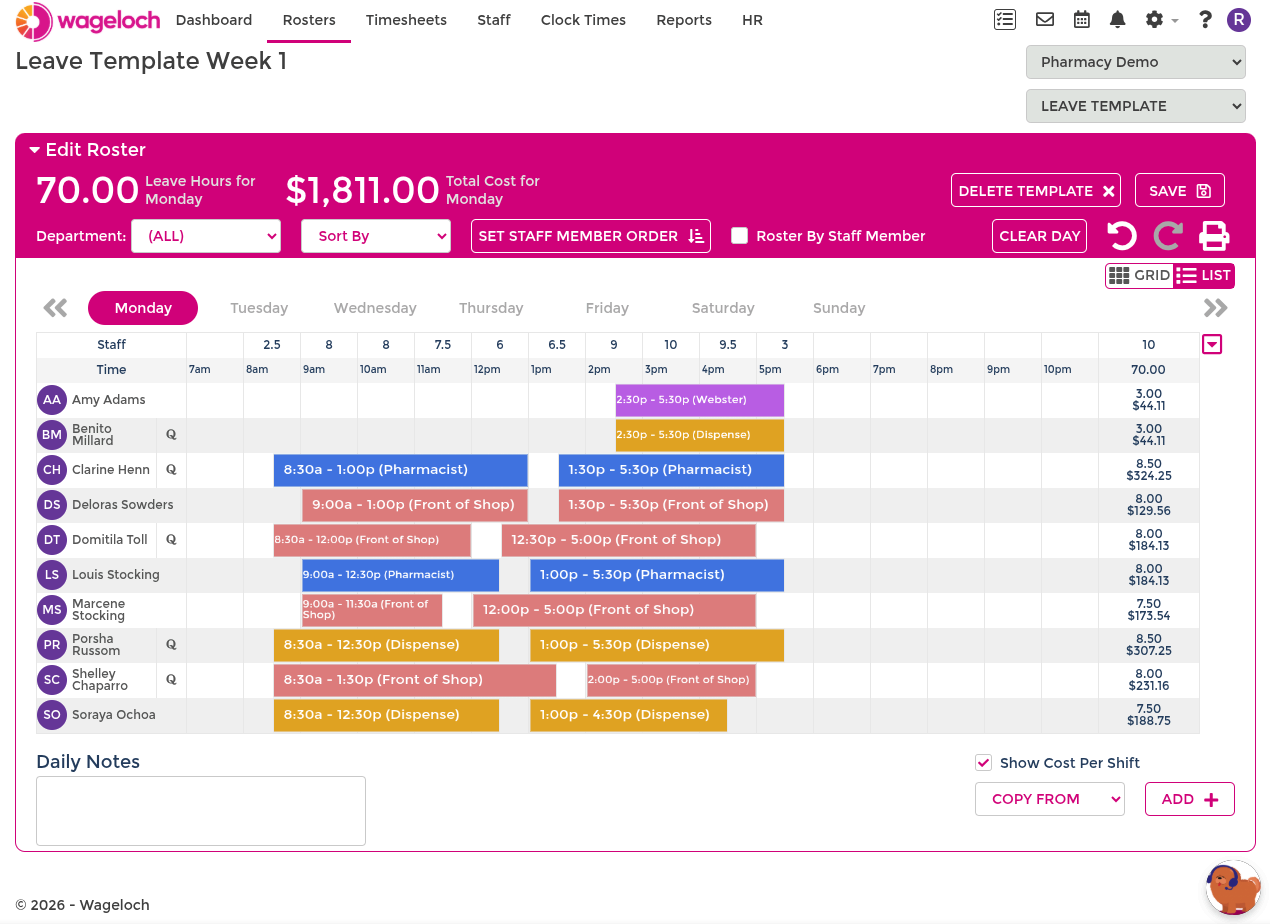
Task: Select Amy Adams Webster shift block
Action: (x=700, y=400)
